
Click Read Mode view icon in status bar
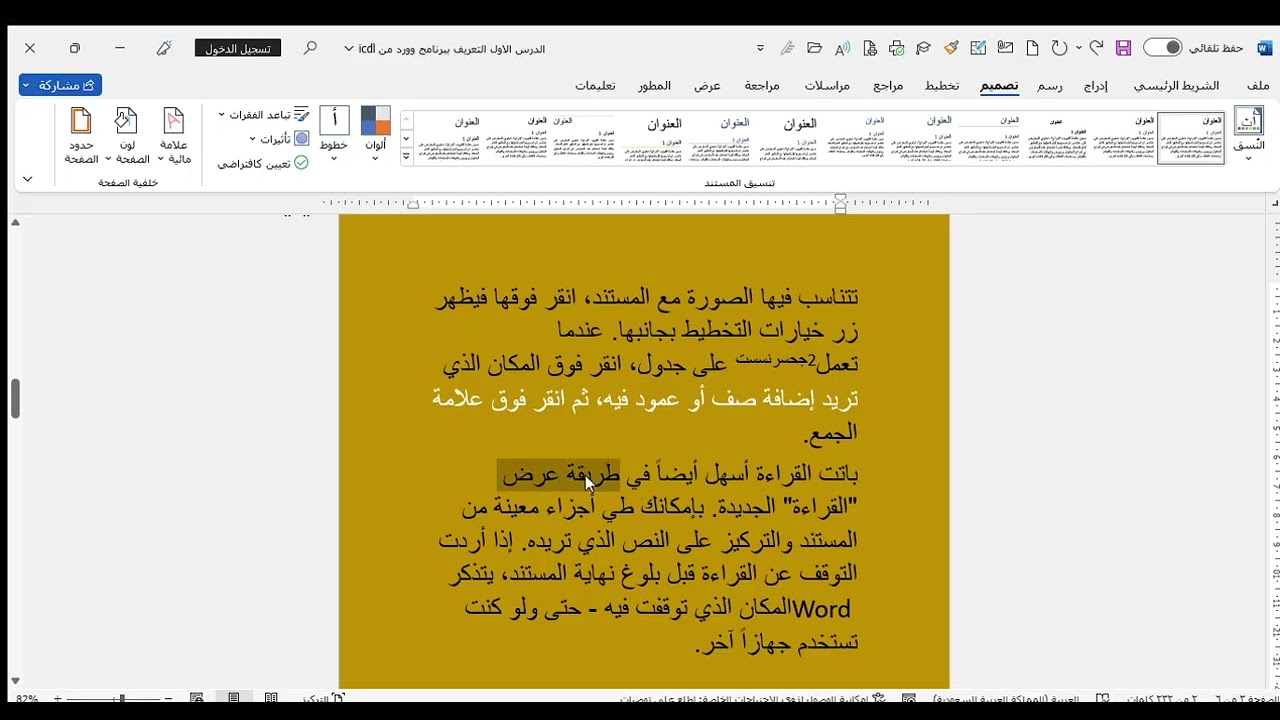point(271,698)
